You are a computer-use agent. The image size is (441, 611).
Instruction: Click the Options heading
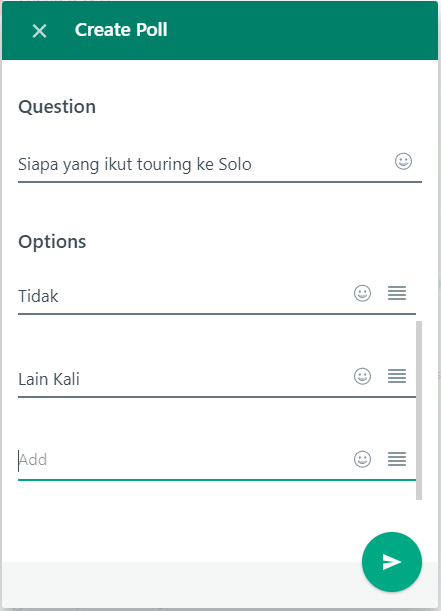pyautogui.click(x=52, y=242)
